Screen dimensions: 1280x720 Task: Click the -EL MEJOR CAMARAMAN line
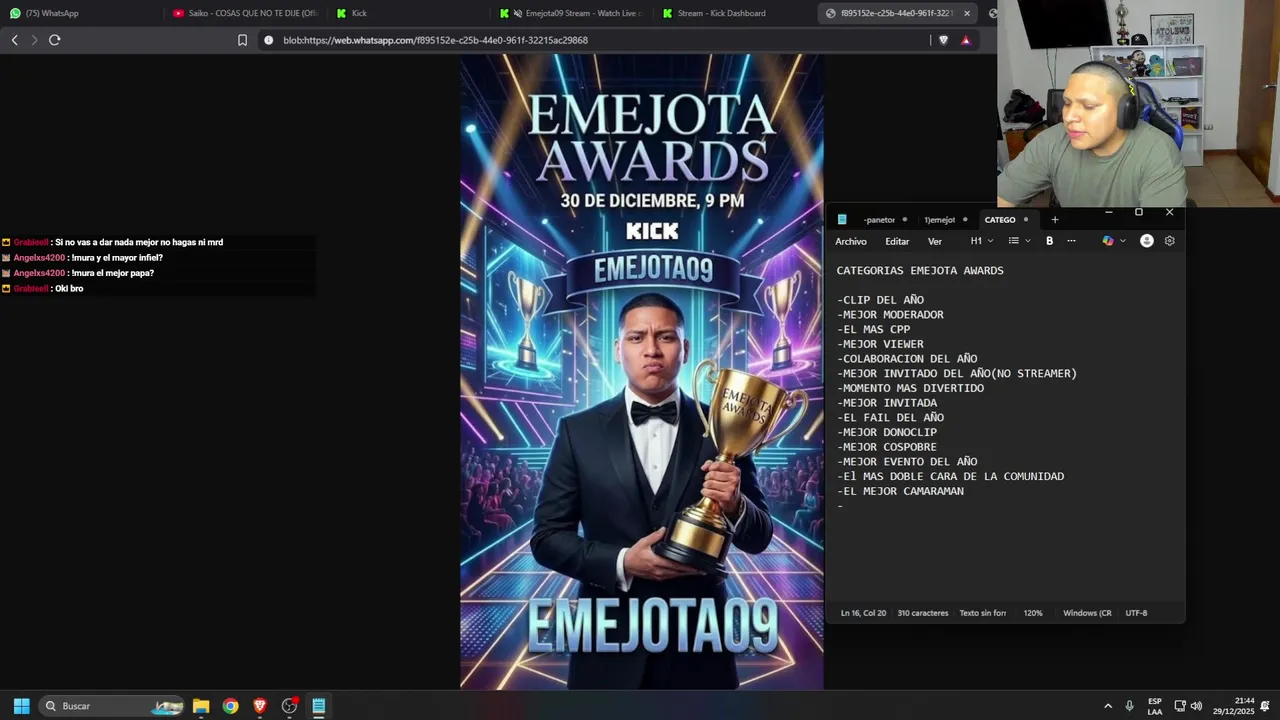900,492
